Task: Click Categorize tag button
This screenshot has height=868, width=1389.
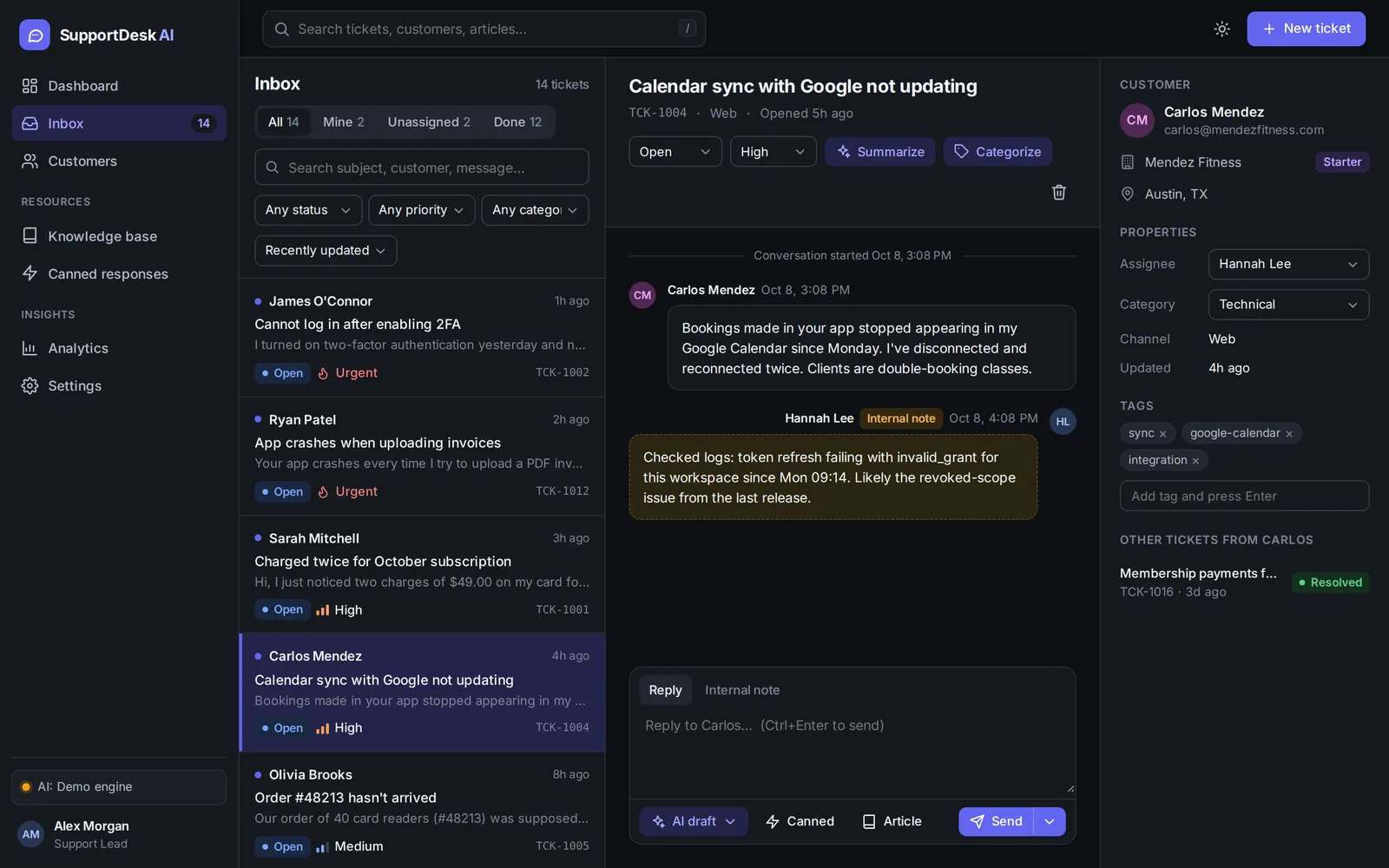Action: pos(997,152)
